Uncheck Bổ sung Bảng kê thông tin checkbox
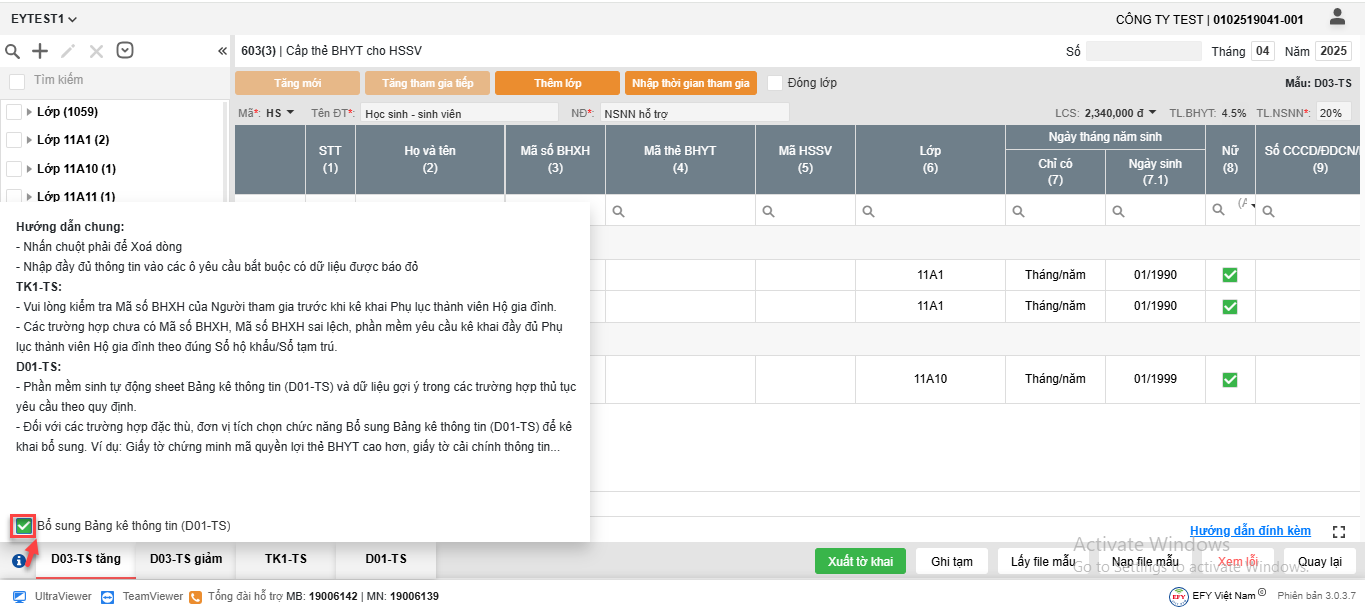This screenshot has height=609, width=1365. (23, 526)
